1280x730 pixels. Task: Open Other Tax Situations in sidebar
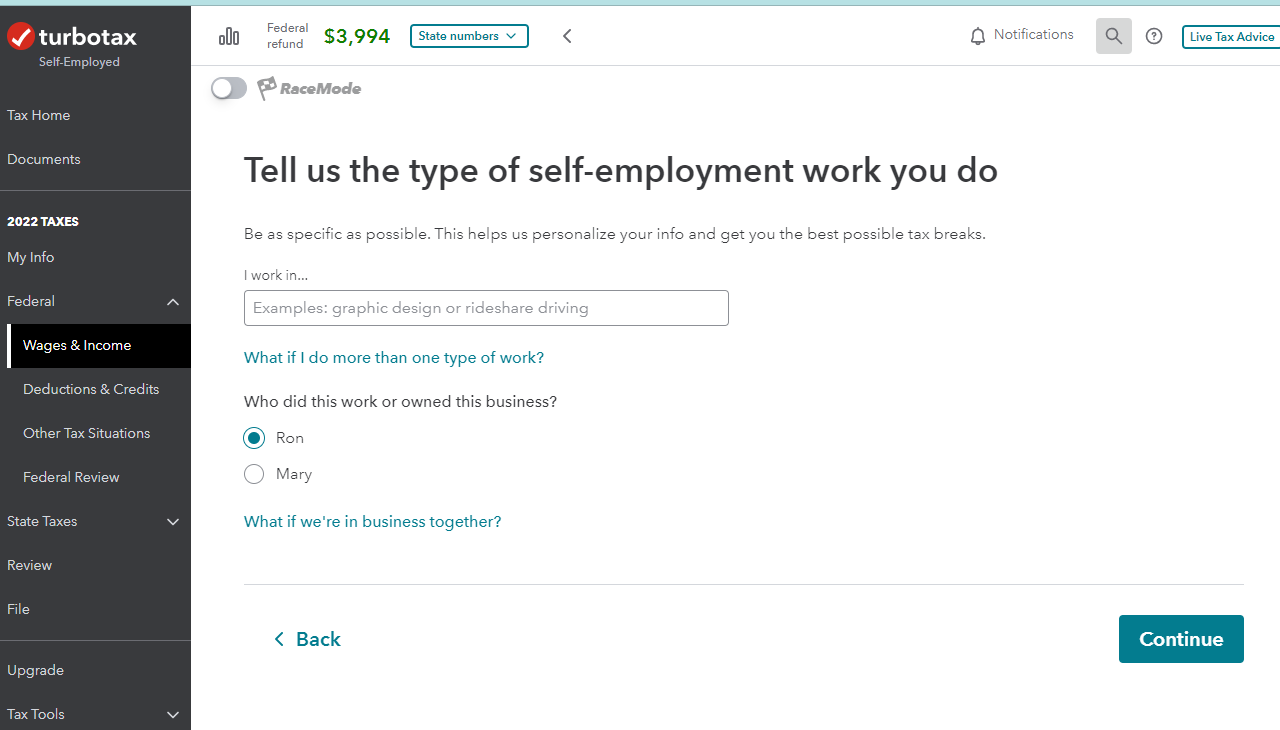pos(87,433)
